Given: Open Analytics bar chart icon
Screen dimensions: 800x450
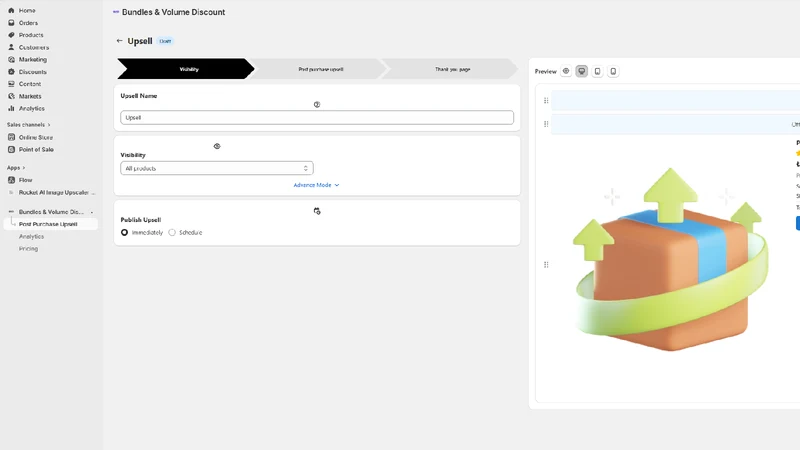Looking at the screenshot, I should click(x=11, y=108).
